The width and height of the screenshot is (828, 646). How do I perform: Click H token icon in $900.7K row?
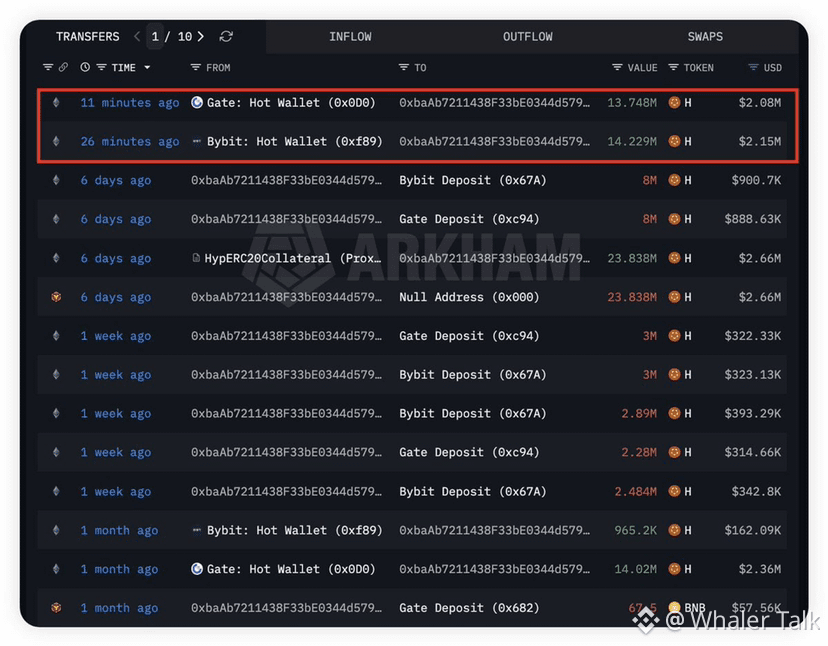click(674, 180)
